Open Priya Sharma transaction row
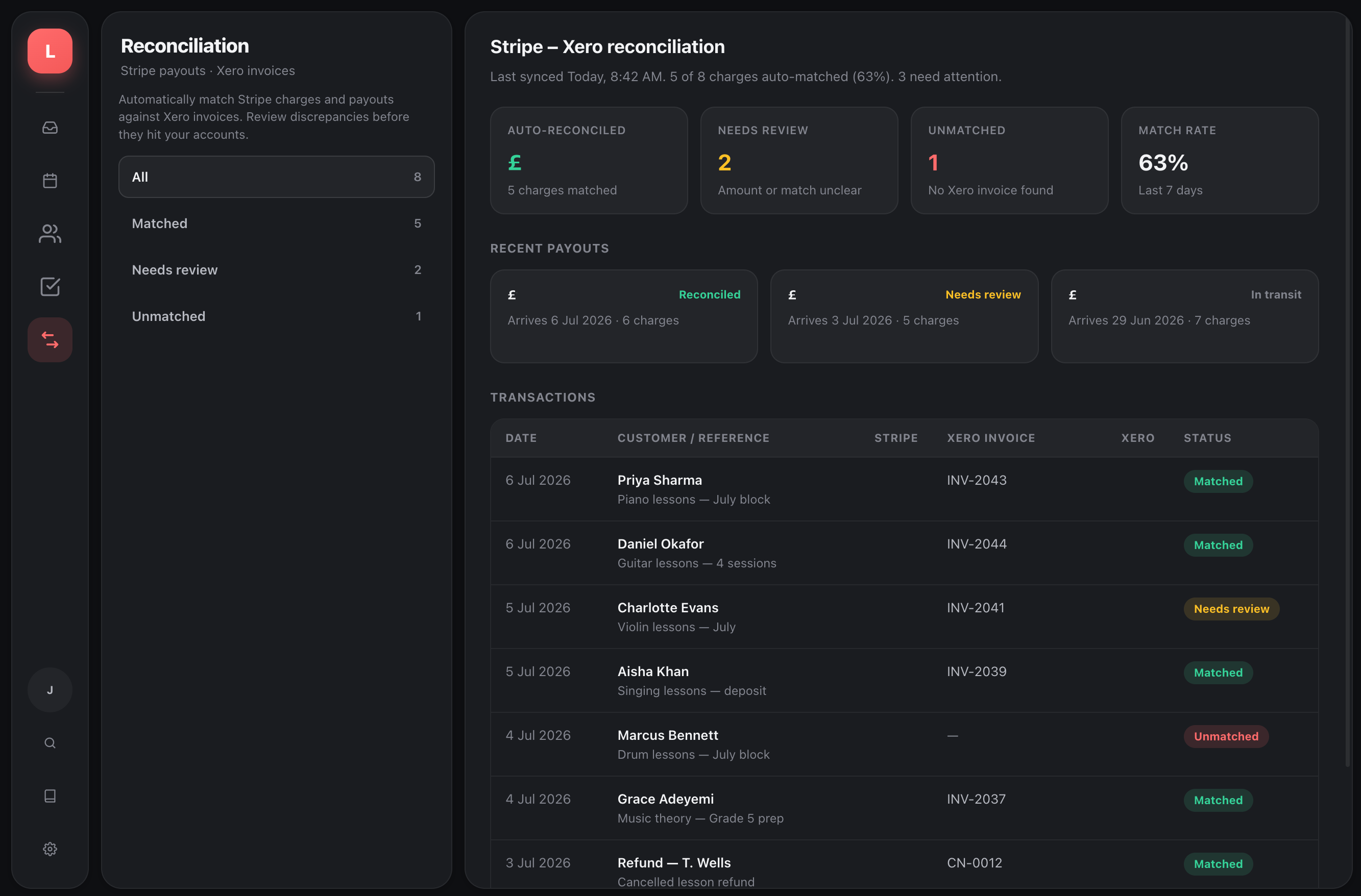The height and width of the screenshot is (896, 1361). pyautogui.click(x=904, y=489)
